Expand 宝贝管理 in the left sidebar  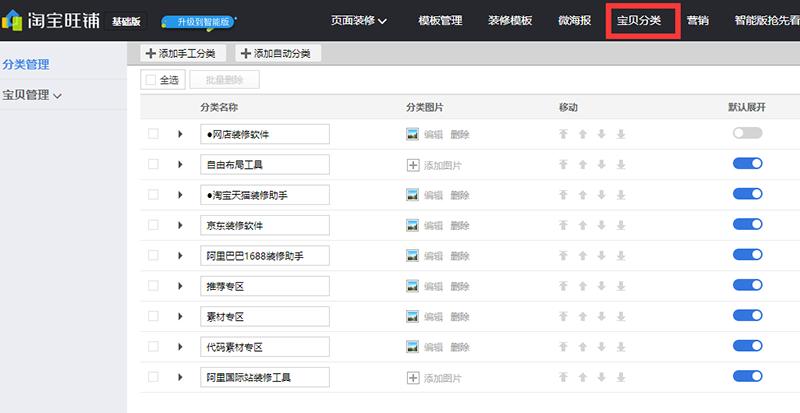(x=32, y=95)
